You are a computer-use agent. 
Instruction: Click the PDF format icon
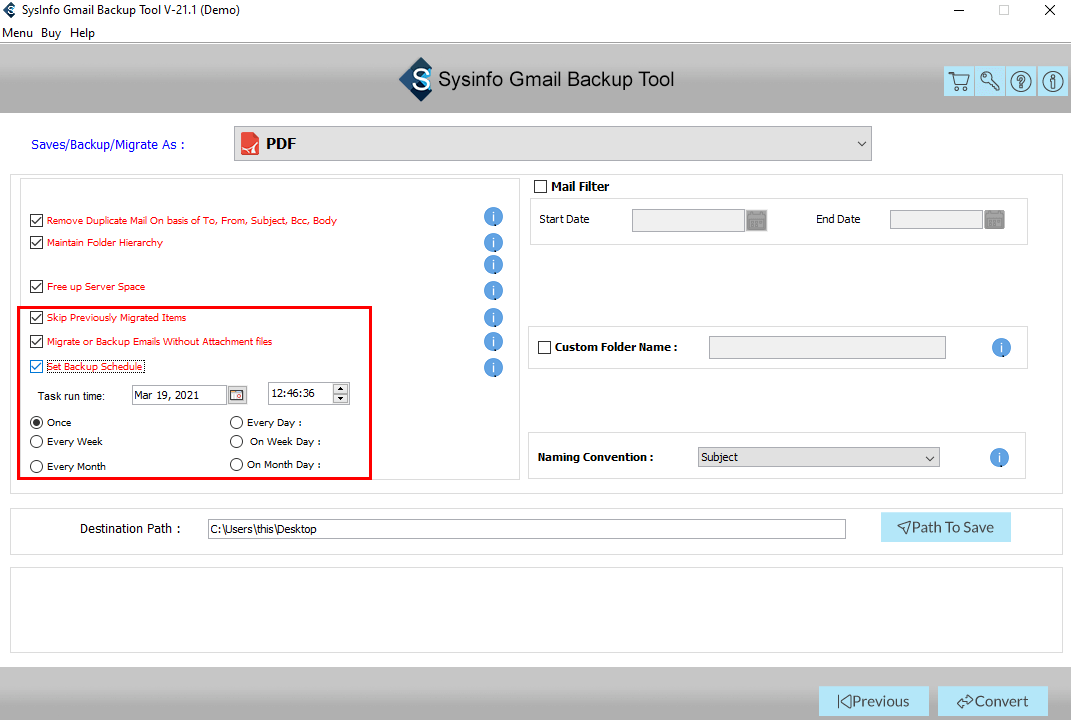tap(250, 143)
